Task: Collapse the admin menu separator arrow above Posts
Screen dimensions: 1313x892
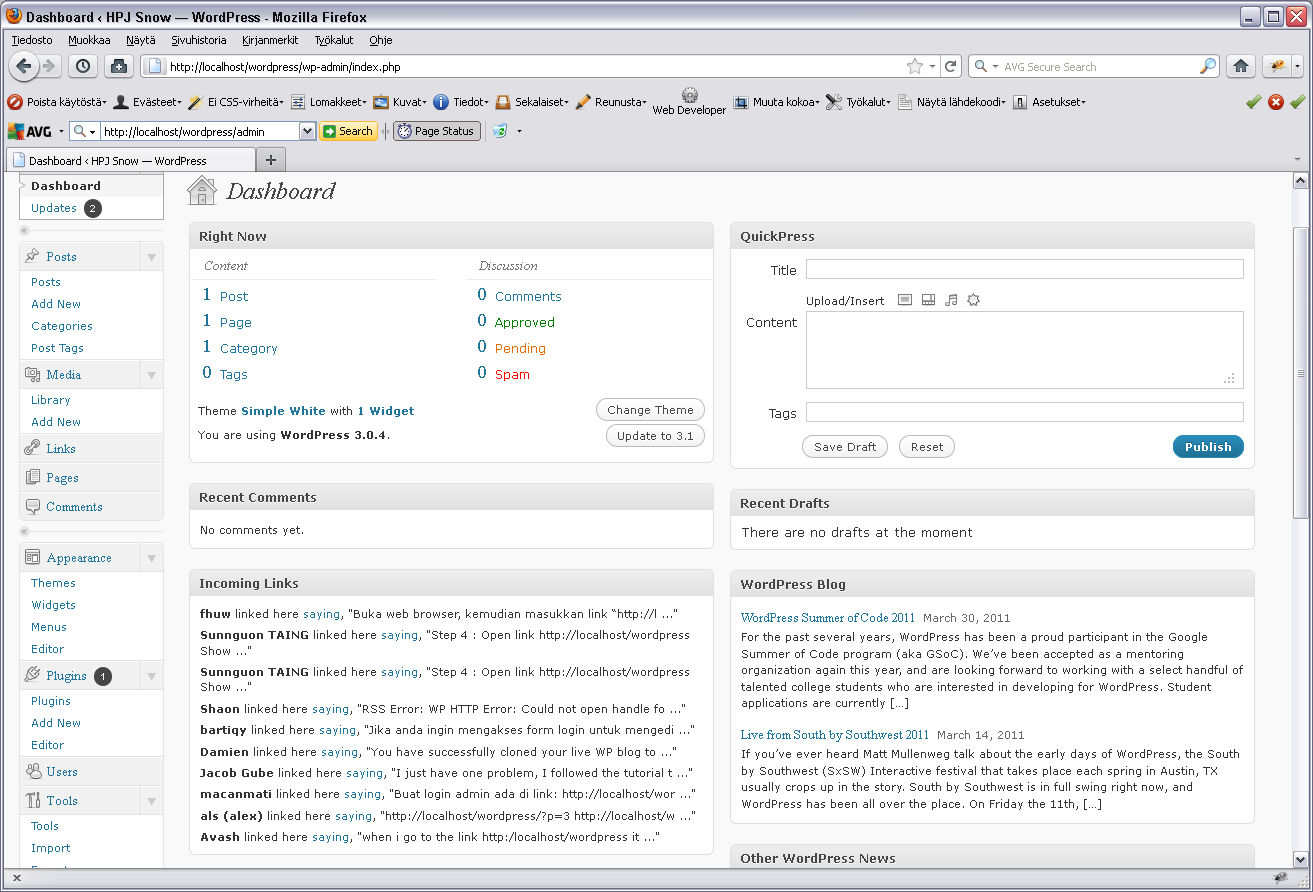Action: tap(25, 231)
